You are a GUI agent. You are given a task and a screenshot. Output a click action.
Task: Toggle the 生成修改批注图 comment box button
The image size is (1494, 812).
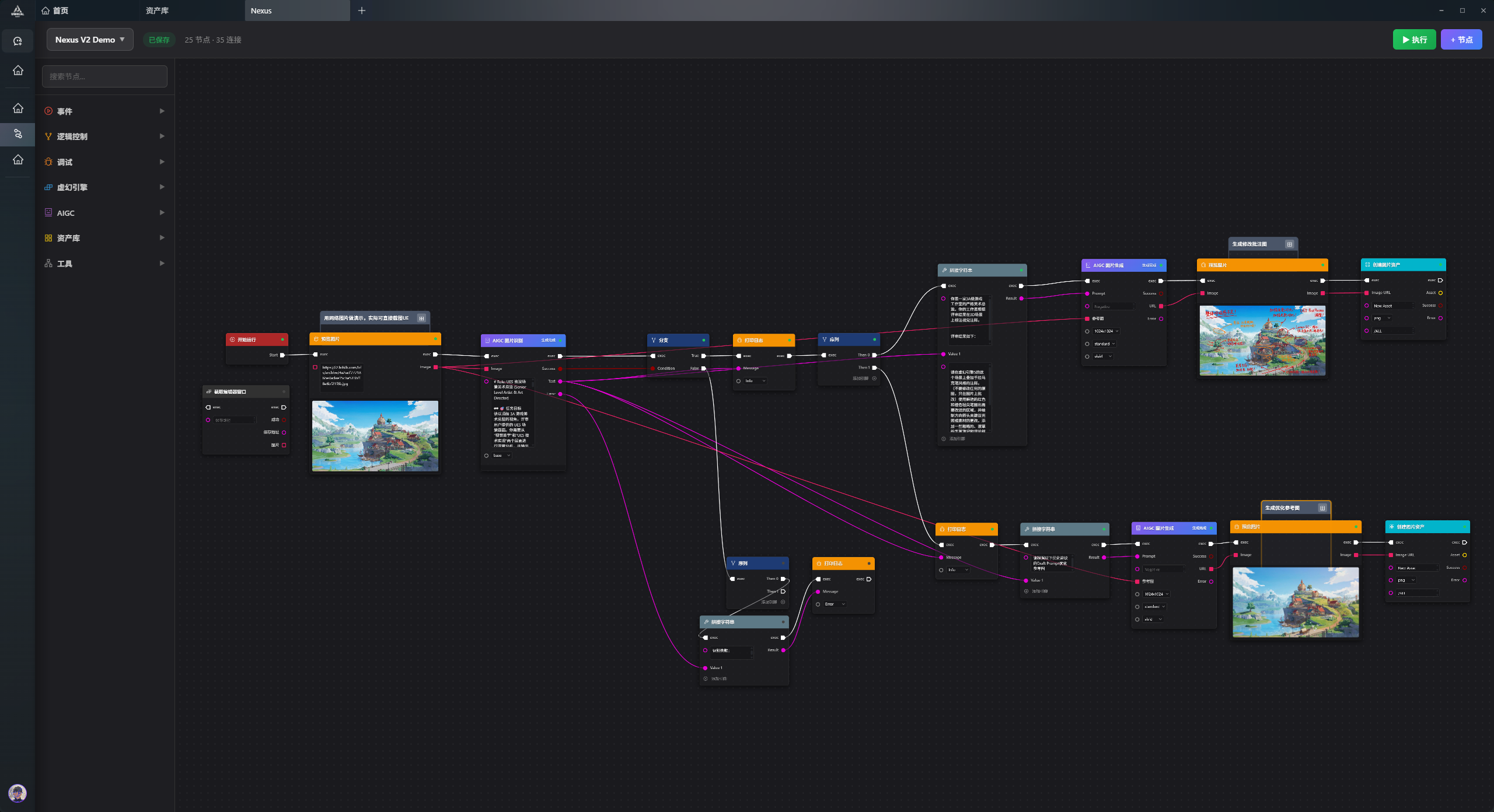point(1289,244)
